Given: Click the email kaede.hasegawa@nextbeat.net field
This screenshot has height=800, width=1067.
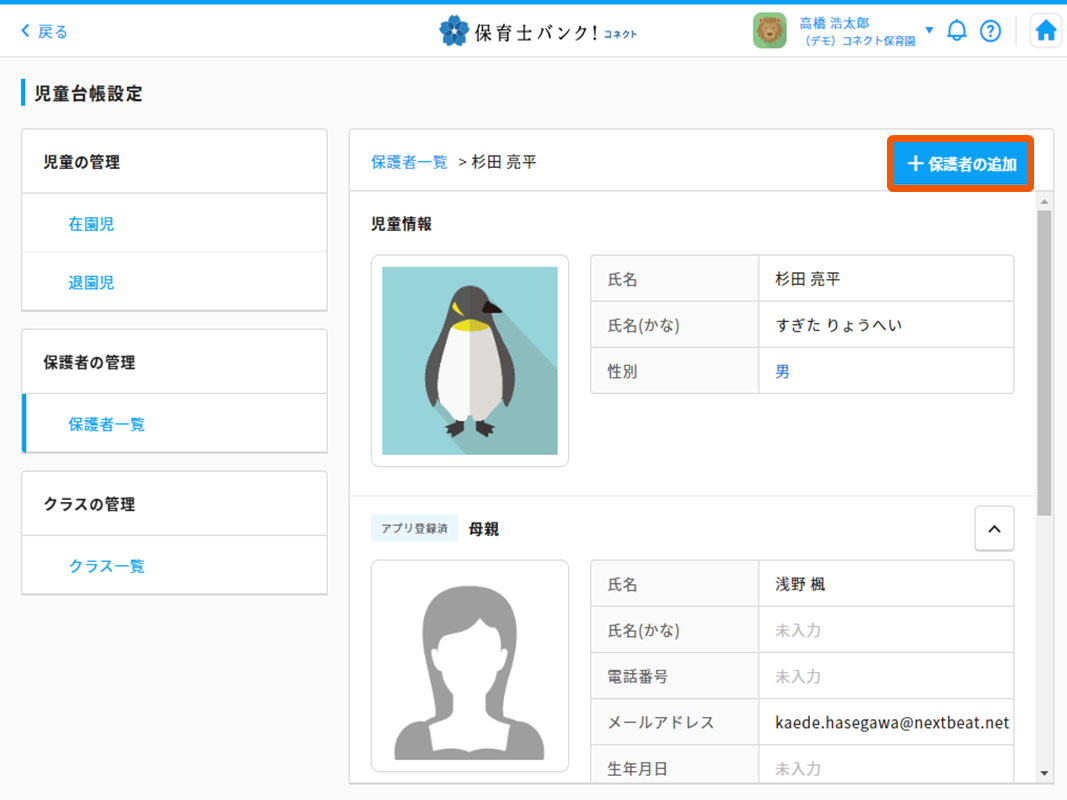Looking at the screenshot, I should tap(892, 722).
